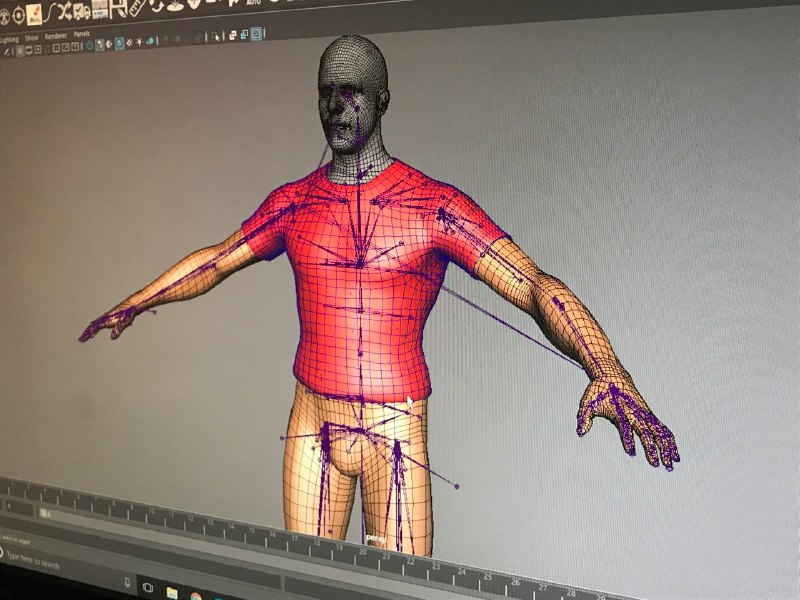Click the persp camera label in viewport
Image resolution: width=800 pixels, height=600 pixels.
[376, 538]
